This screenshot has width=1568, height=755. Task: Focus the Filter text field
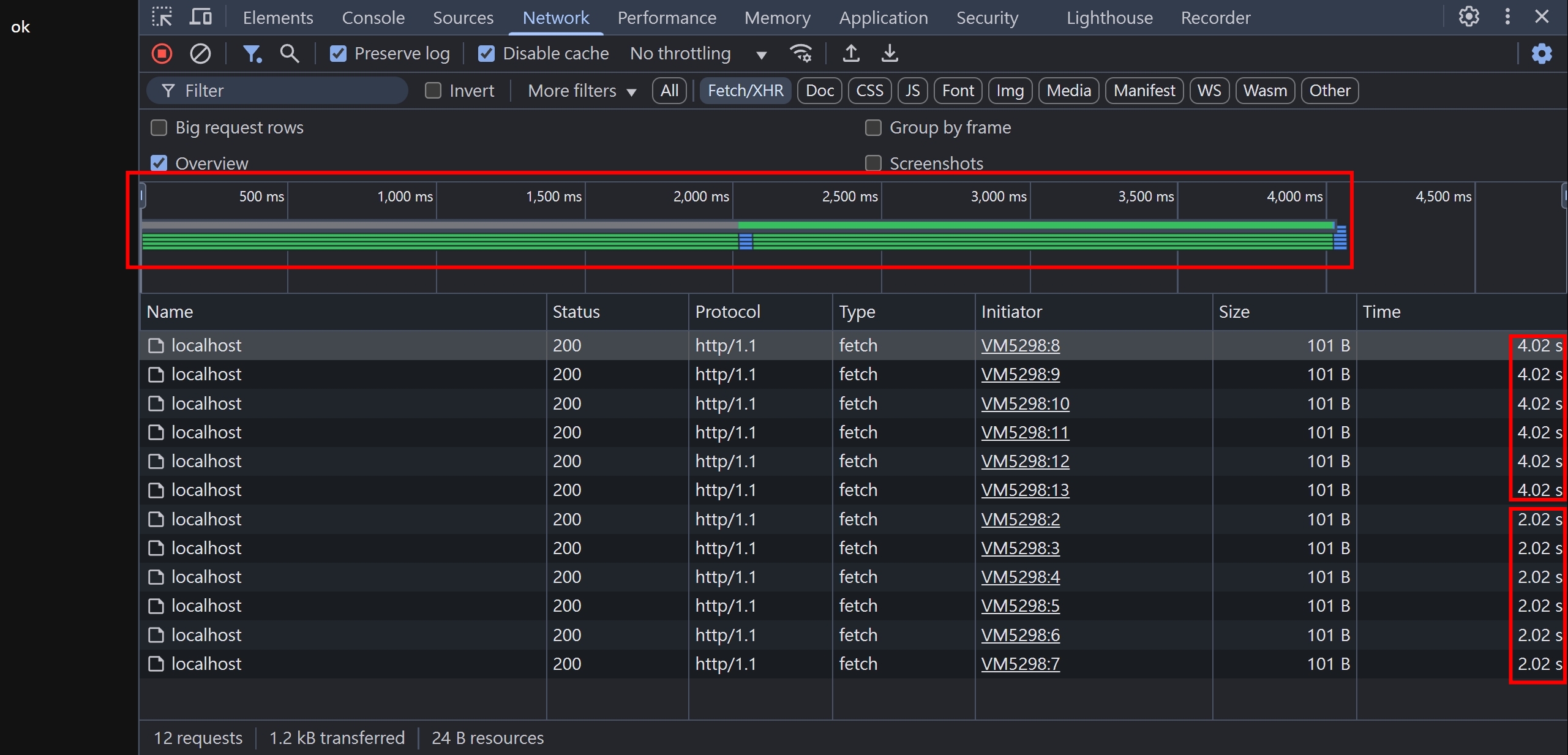277,91
